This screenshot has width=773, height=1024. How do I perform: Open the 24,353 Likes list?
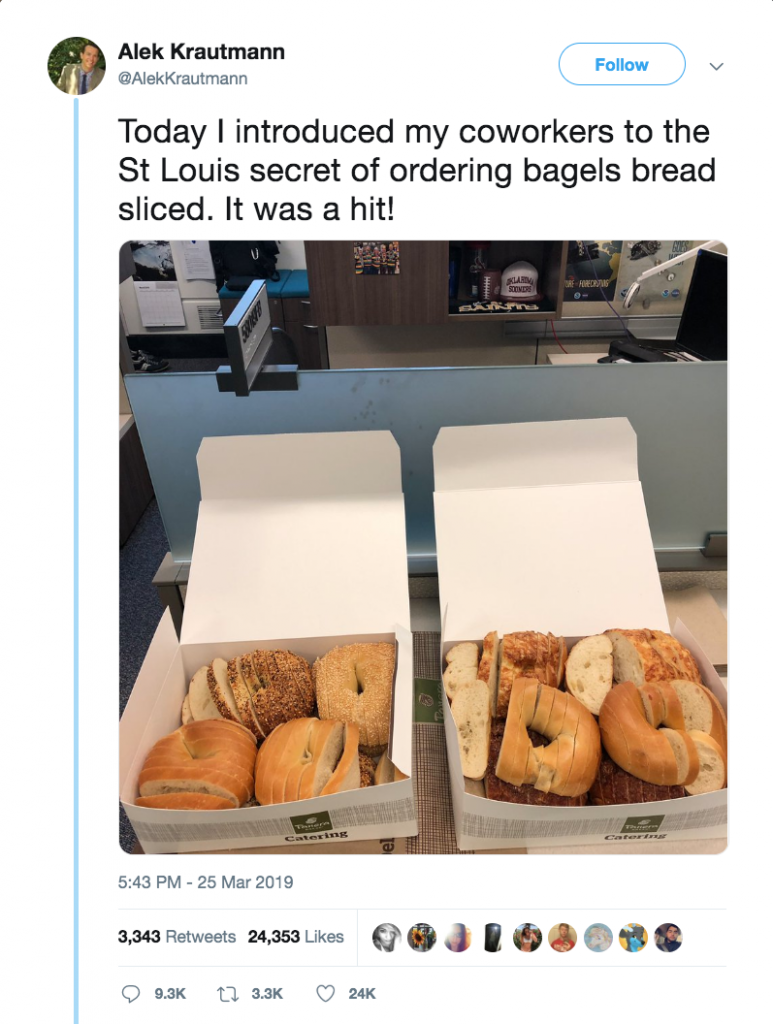pos(296,936)
